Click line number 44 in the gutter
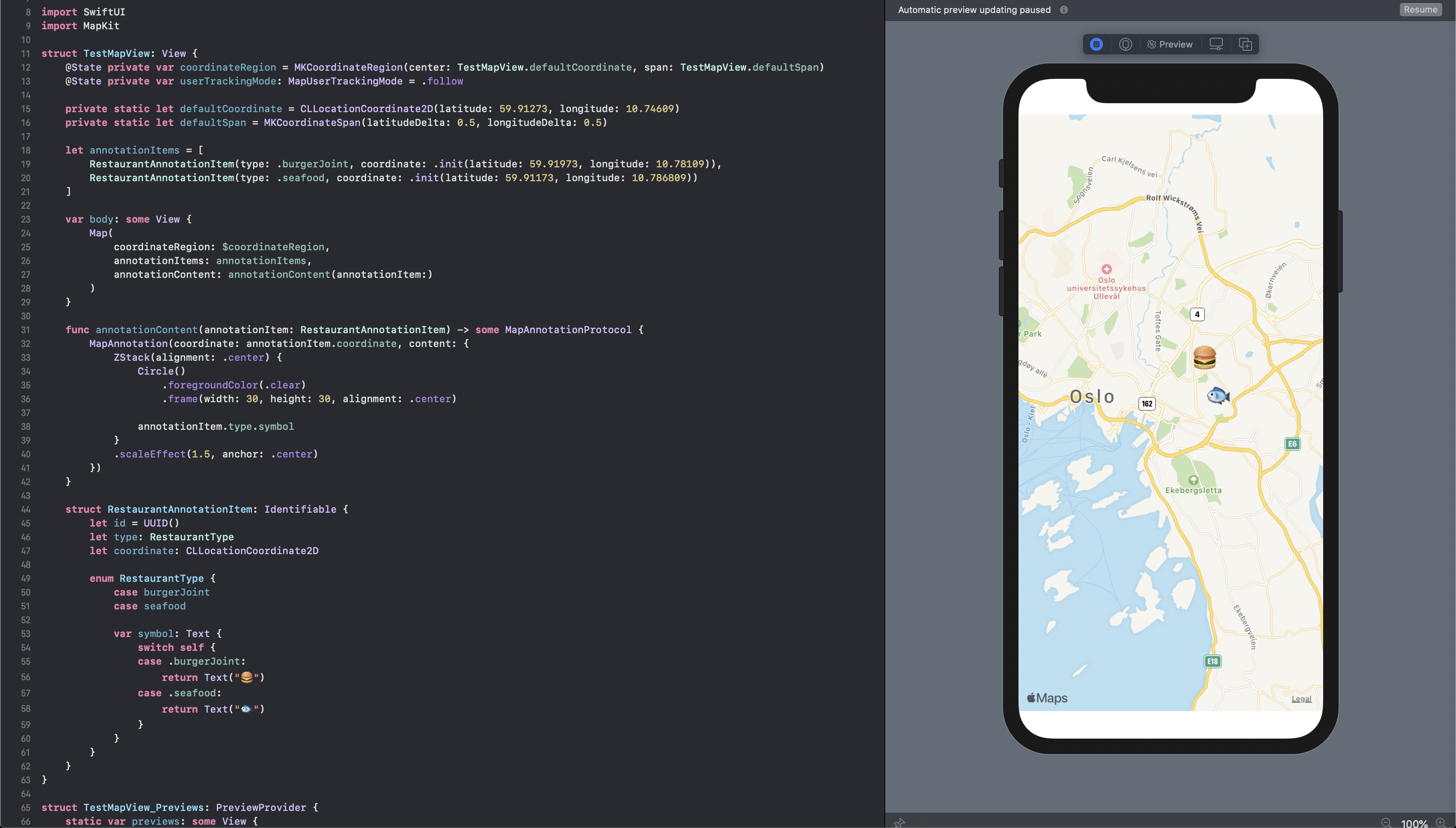This screenshot has width=1456, height=828. [x=26, y=509]
